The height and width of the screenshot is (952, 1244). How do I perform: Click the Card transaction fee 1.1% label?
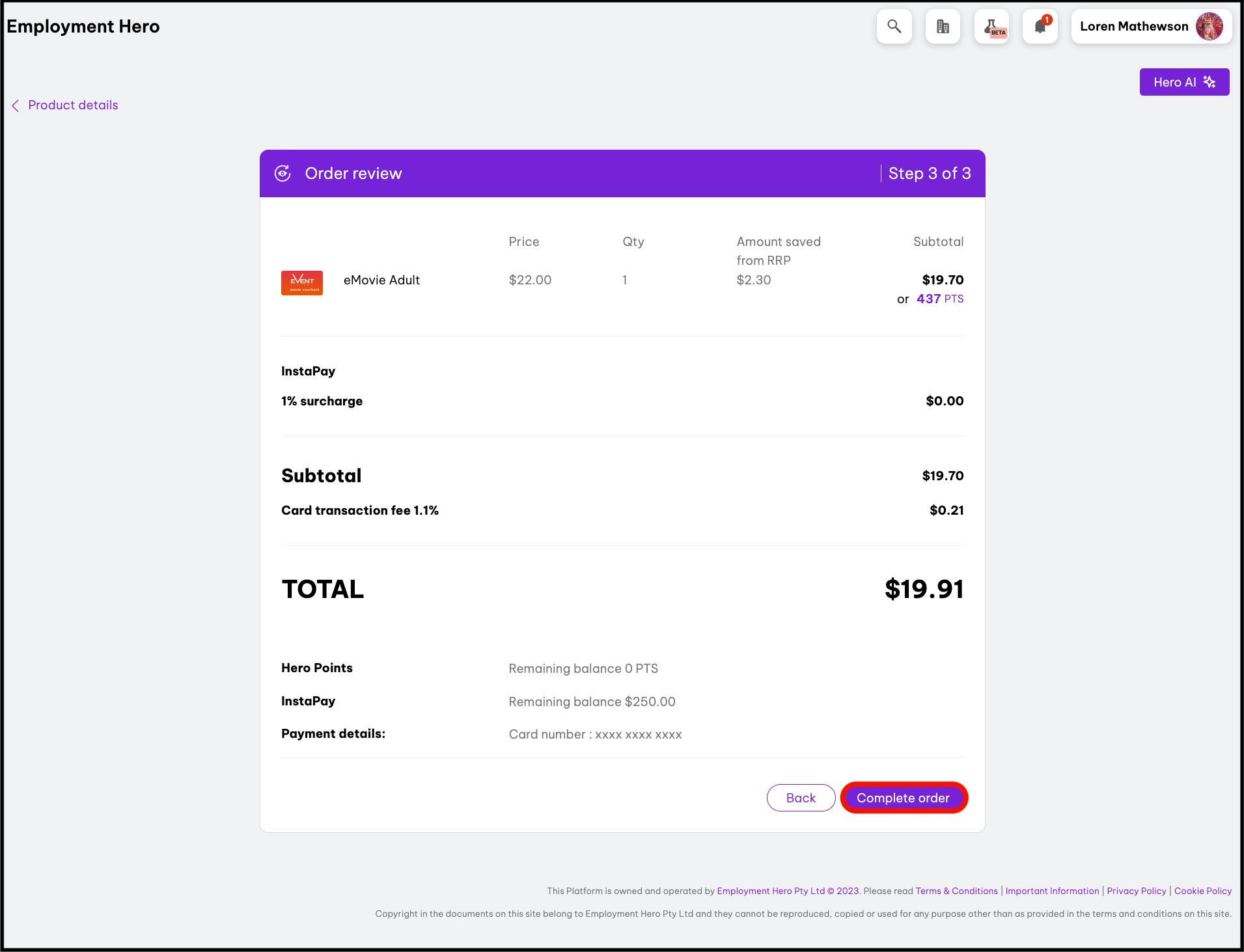pyautogui.click(x=360, y=510)
